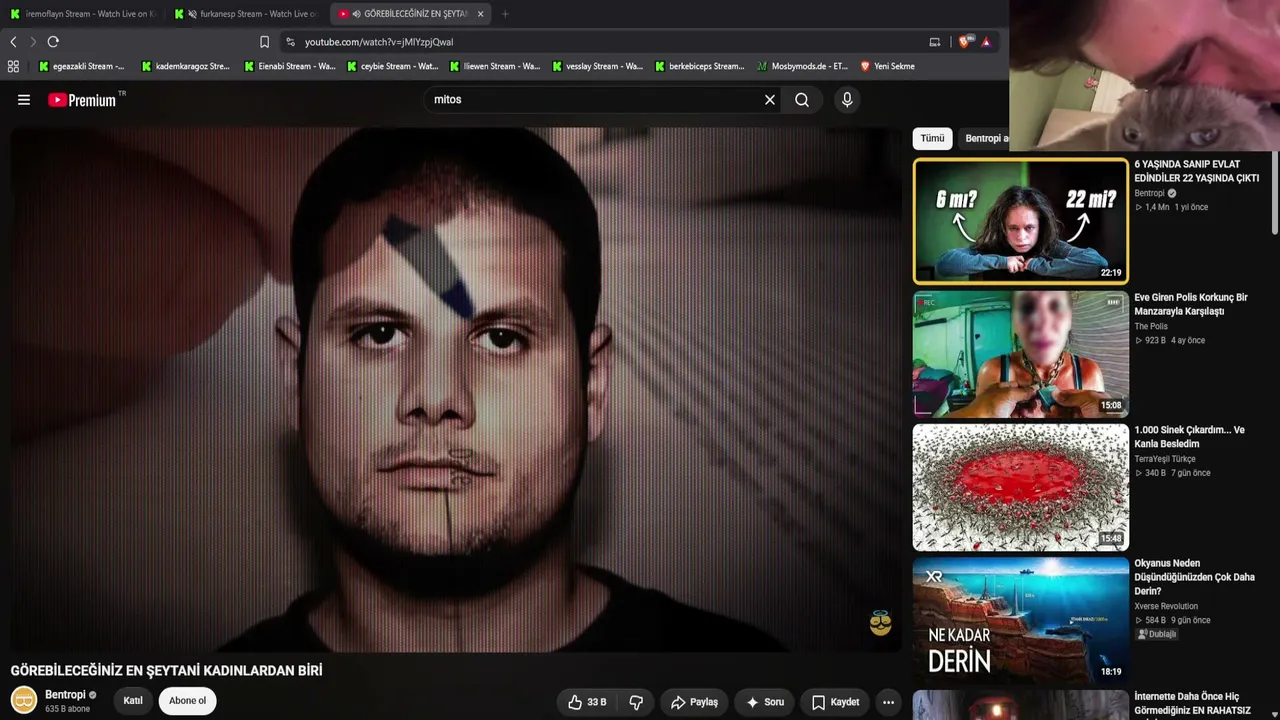Open the egeazakli Stream bookmark
The image size is (1280, 720).
[x=82, y=66]
